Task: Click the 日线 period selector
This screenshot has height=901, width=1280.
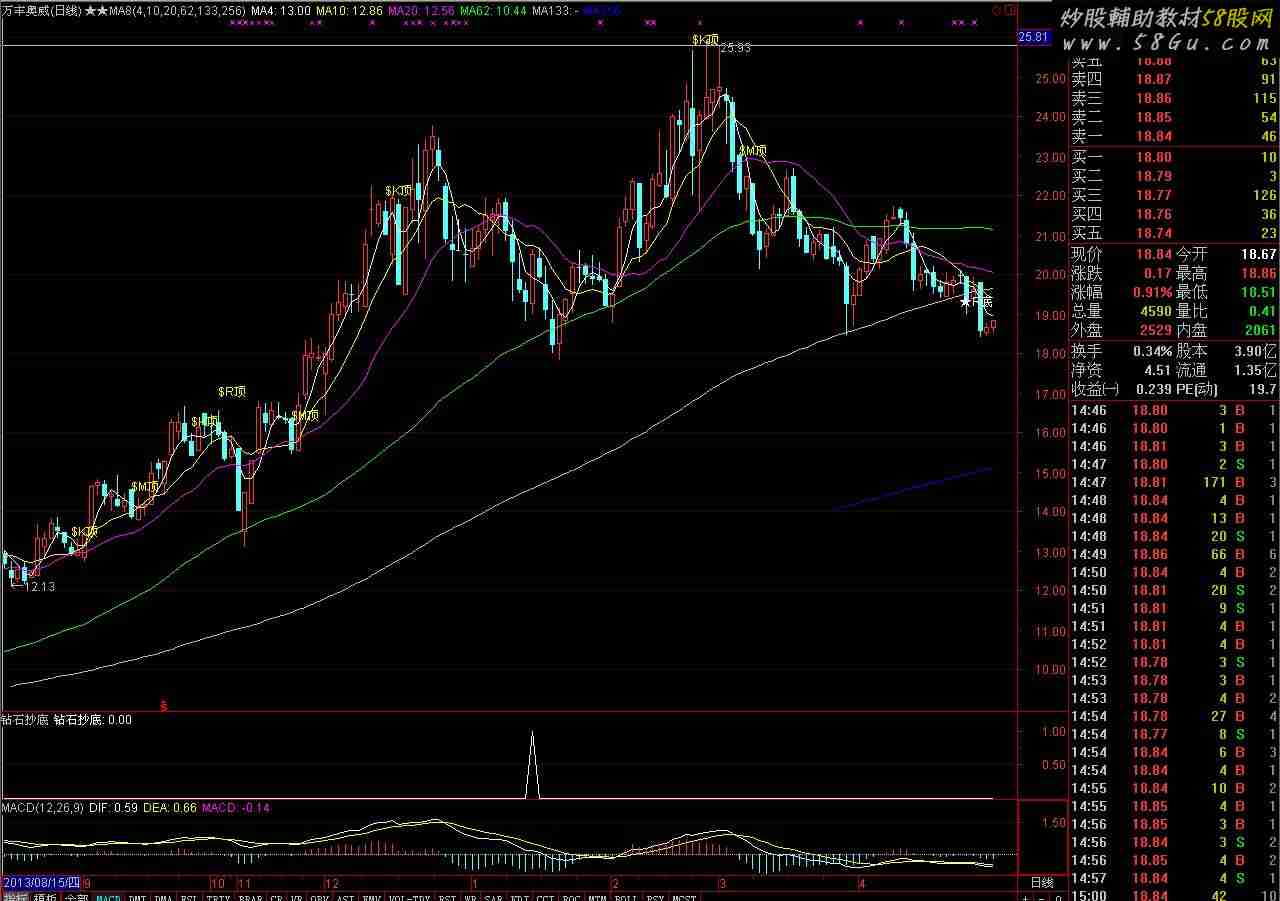Action: [1041, 883]
